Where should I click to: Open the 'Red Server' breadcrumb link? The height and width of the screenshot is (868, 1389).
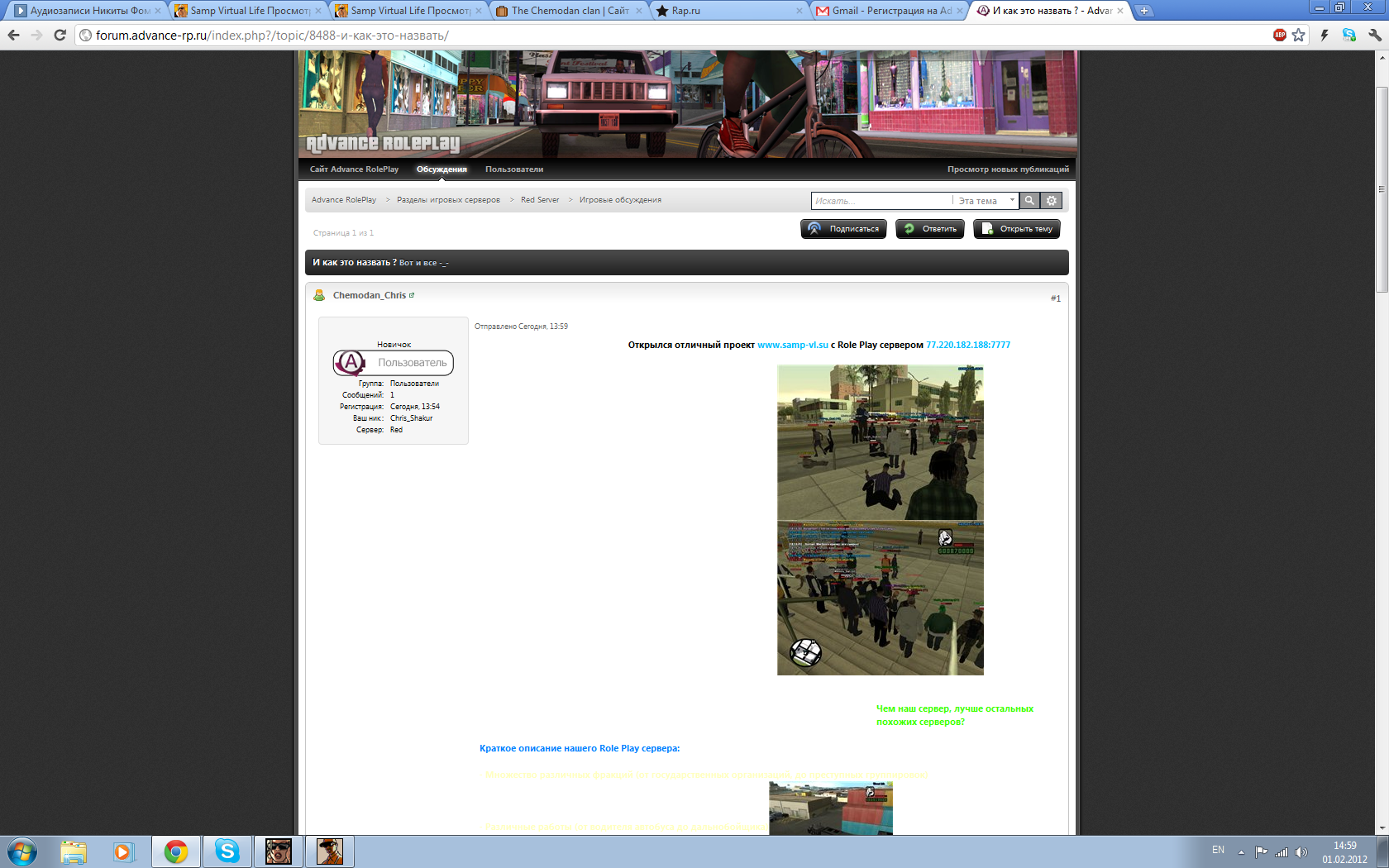(540, 200)
